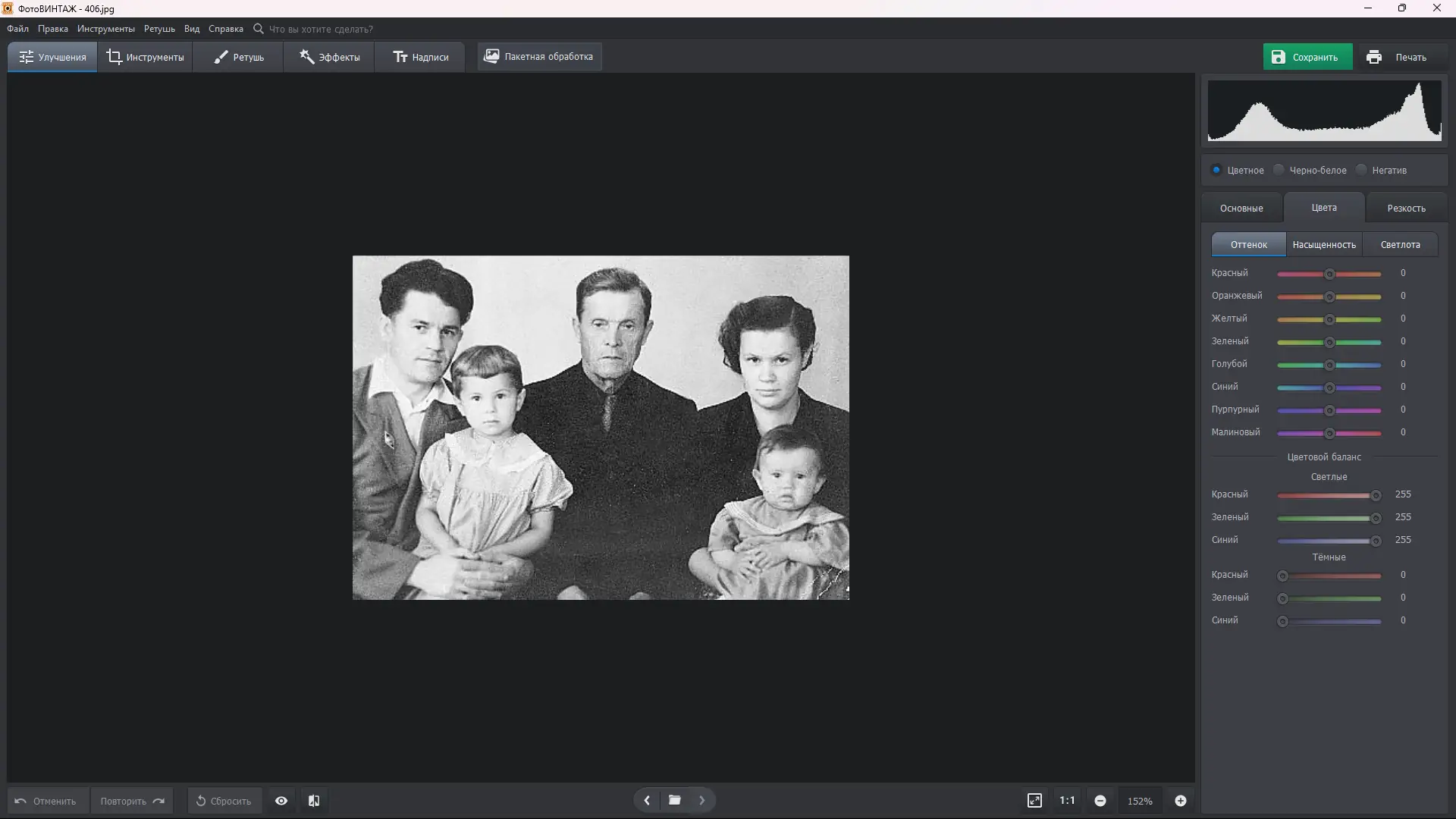Click the Оранжевый hue slider handle
This screenshot has width=1456, height=819.
(x=1329, y=297)
